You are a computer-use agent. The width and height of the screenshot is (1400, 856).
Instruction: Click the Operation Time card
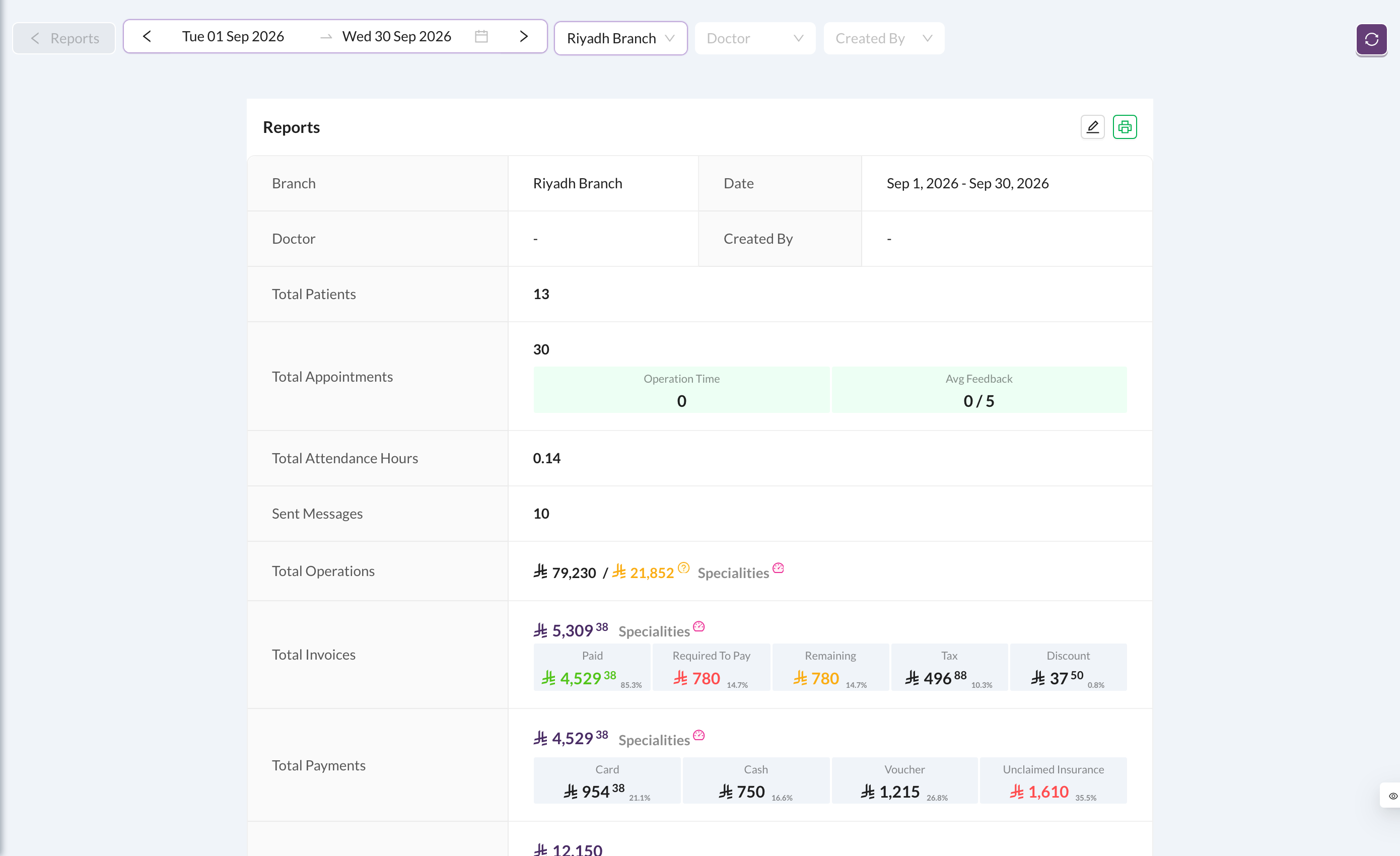pos(681,390)
